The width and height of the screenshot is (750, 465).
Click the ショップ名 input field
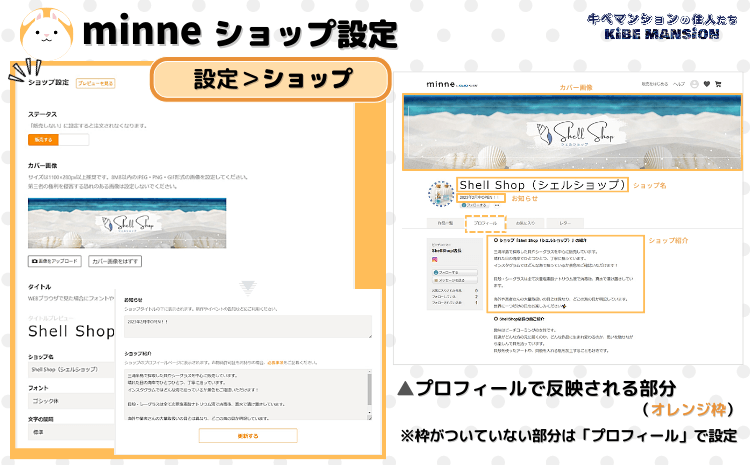click(x=72, y=370)
